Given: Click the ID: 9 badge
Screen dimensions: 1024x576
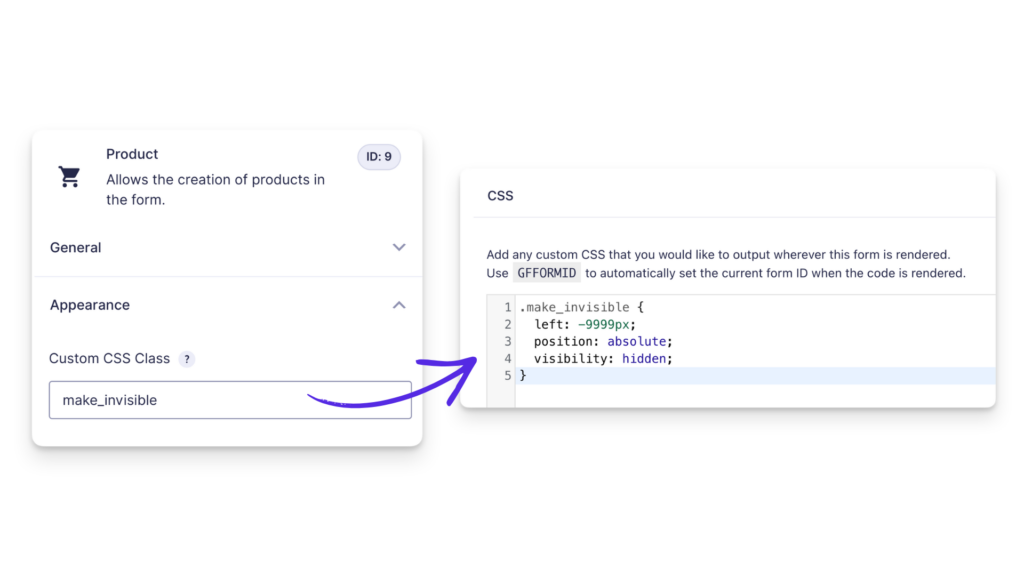Looking at the screenshot, I should click(x=379, y=157).
